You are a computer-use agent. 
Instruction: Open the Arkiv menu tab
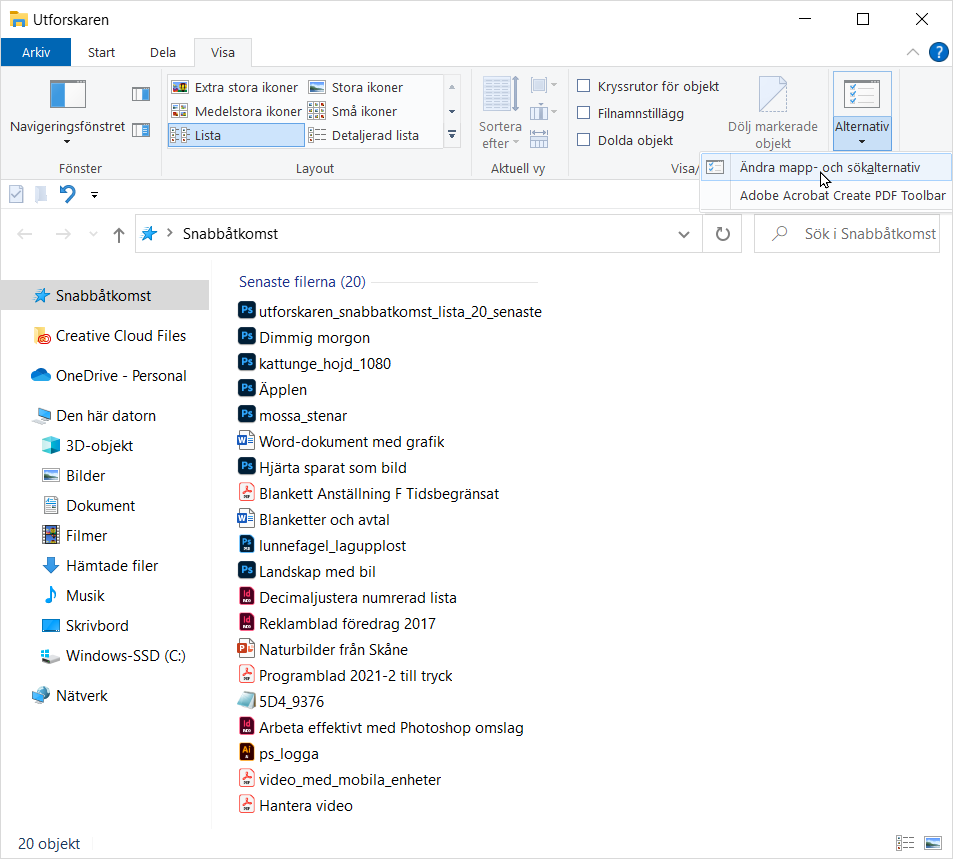36,53
